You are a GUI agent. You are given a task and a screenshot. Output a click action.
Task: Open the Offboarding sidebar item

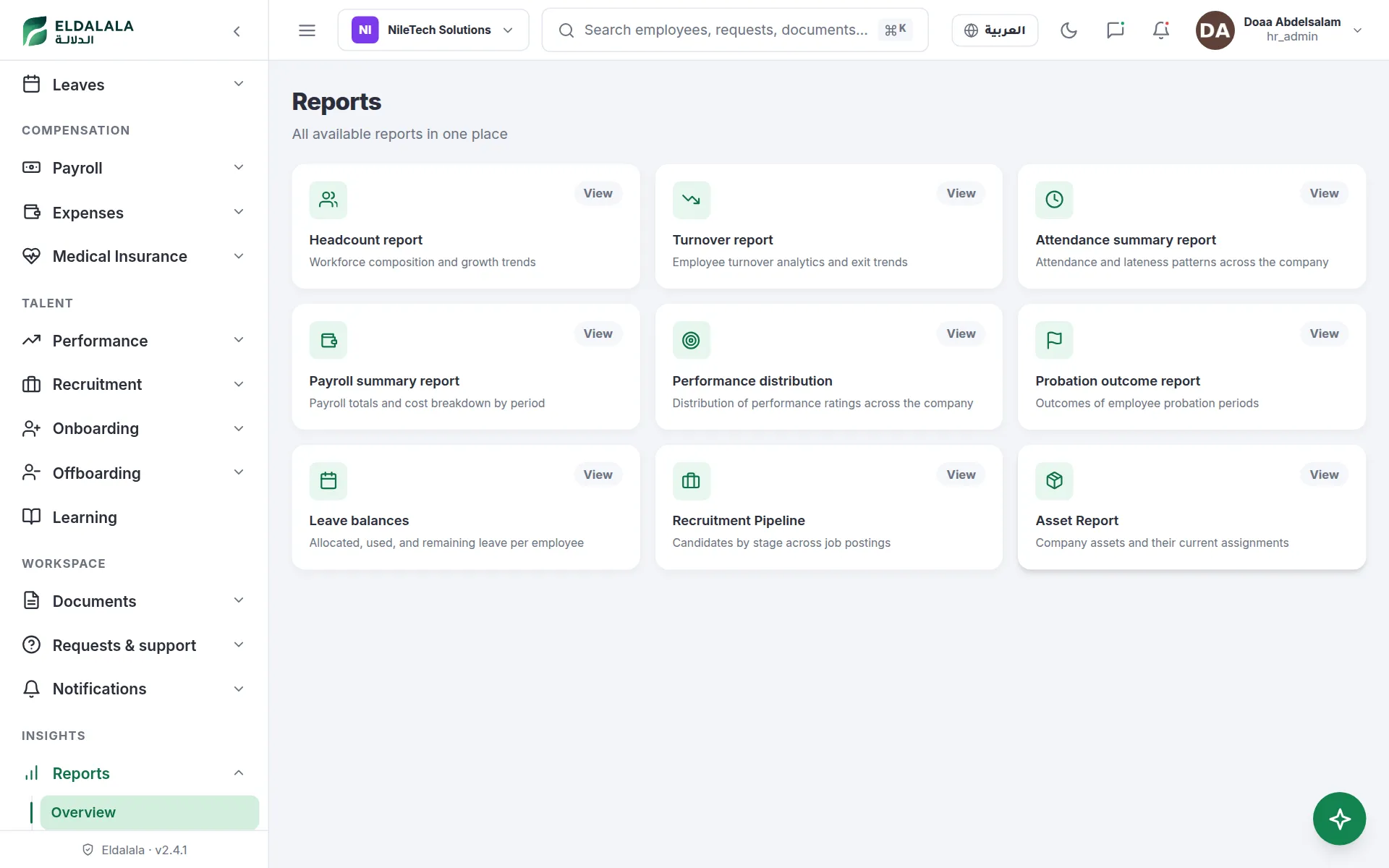134,473
